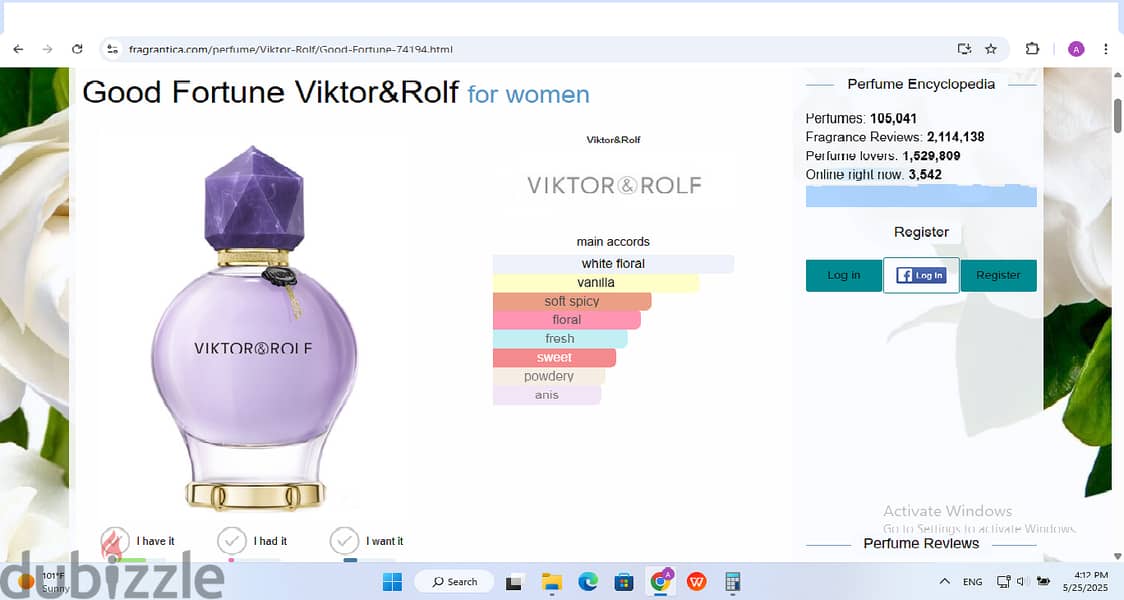Screen dimensions: 1124x600
Task: Log in with the Facebook button
Action: point(921,275)
